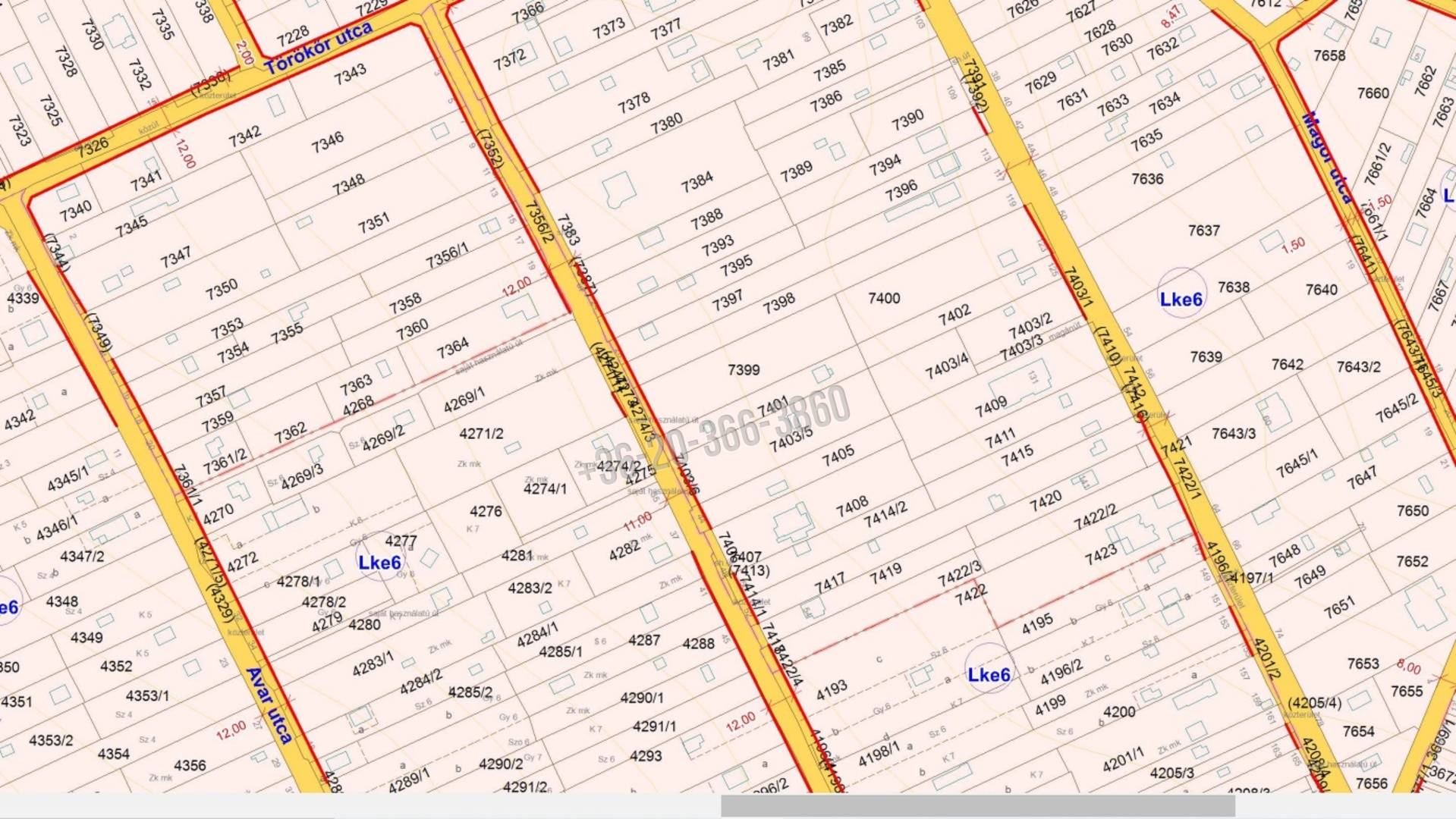The width and height of the screenshot is (1456, 819).
Task: Click parcel label 7390
Action: tap(907, 119)
